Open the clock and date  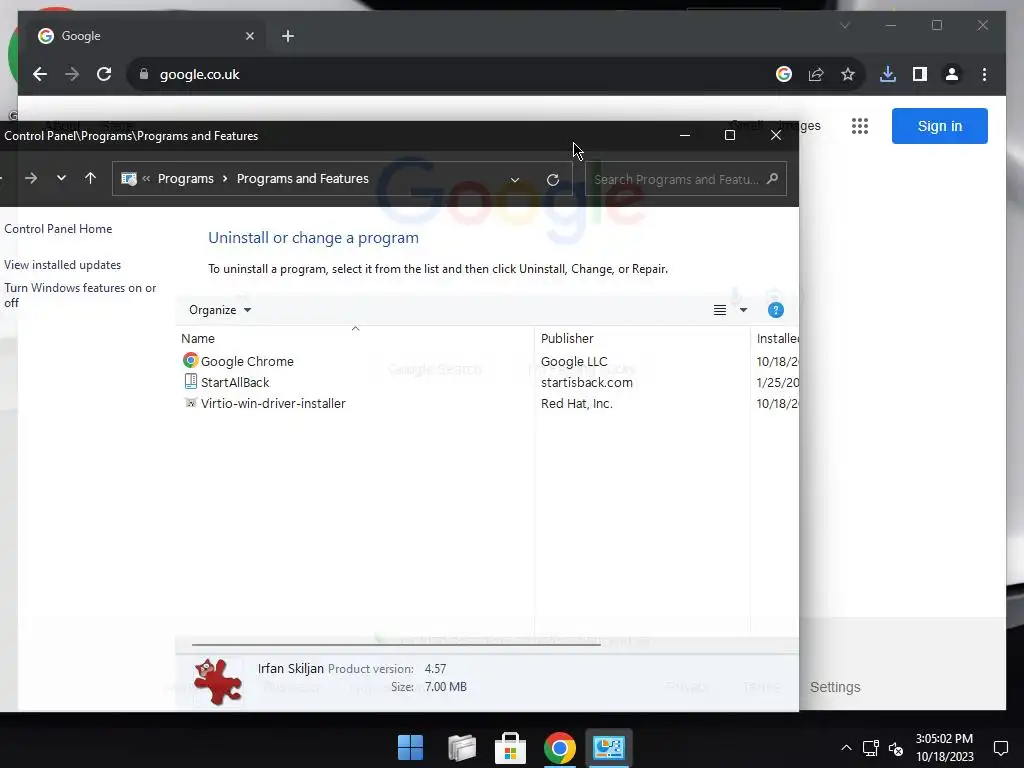(944, 748)
